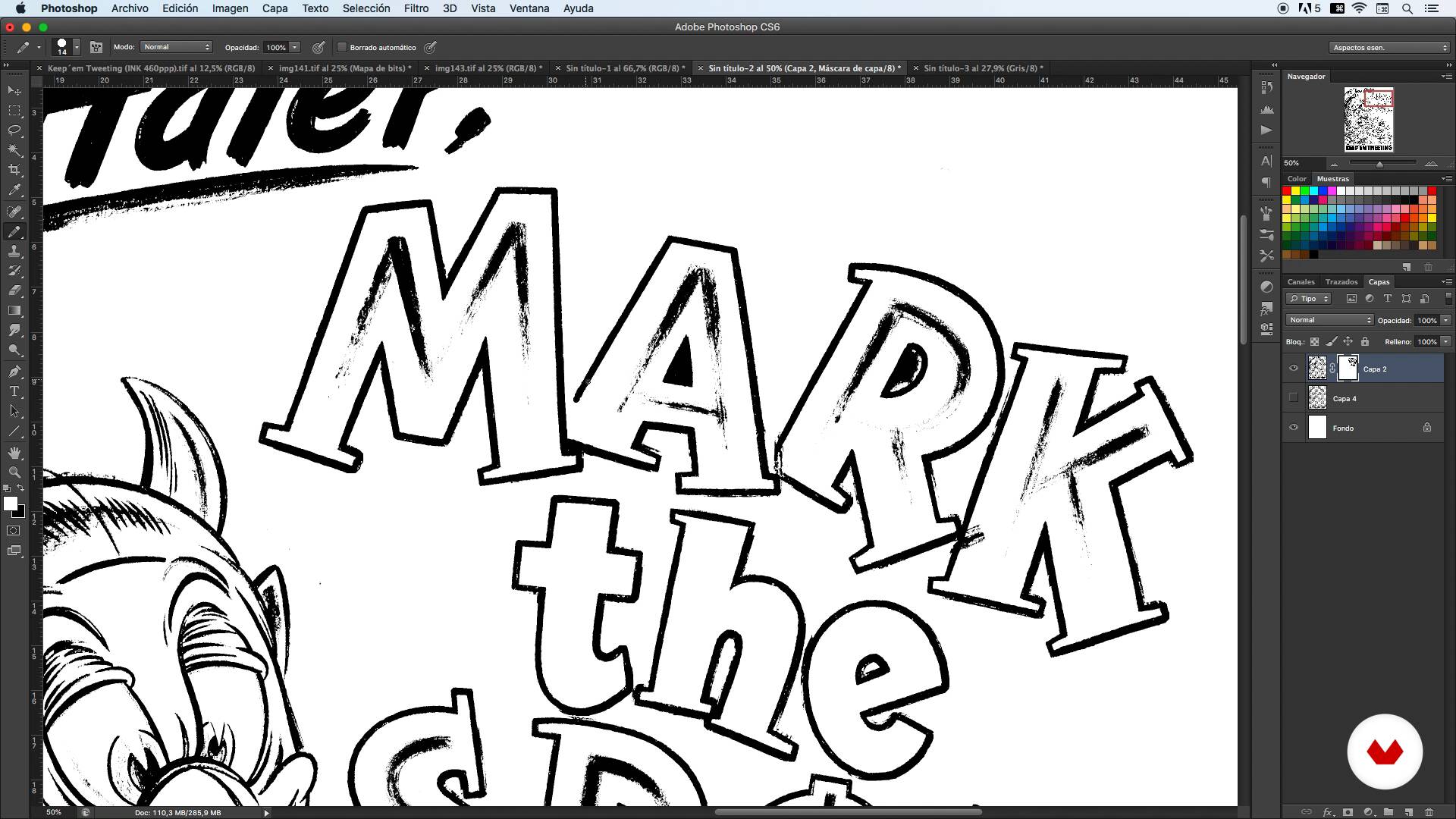1456x819 pixels.
Task: Open the Filtro menu
Action: pos(416,8)
